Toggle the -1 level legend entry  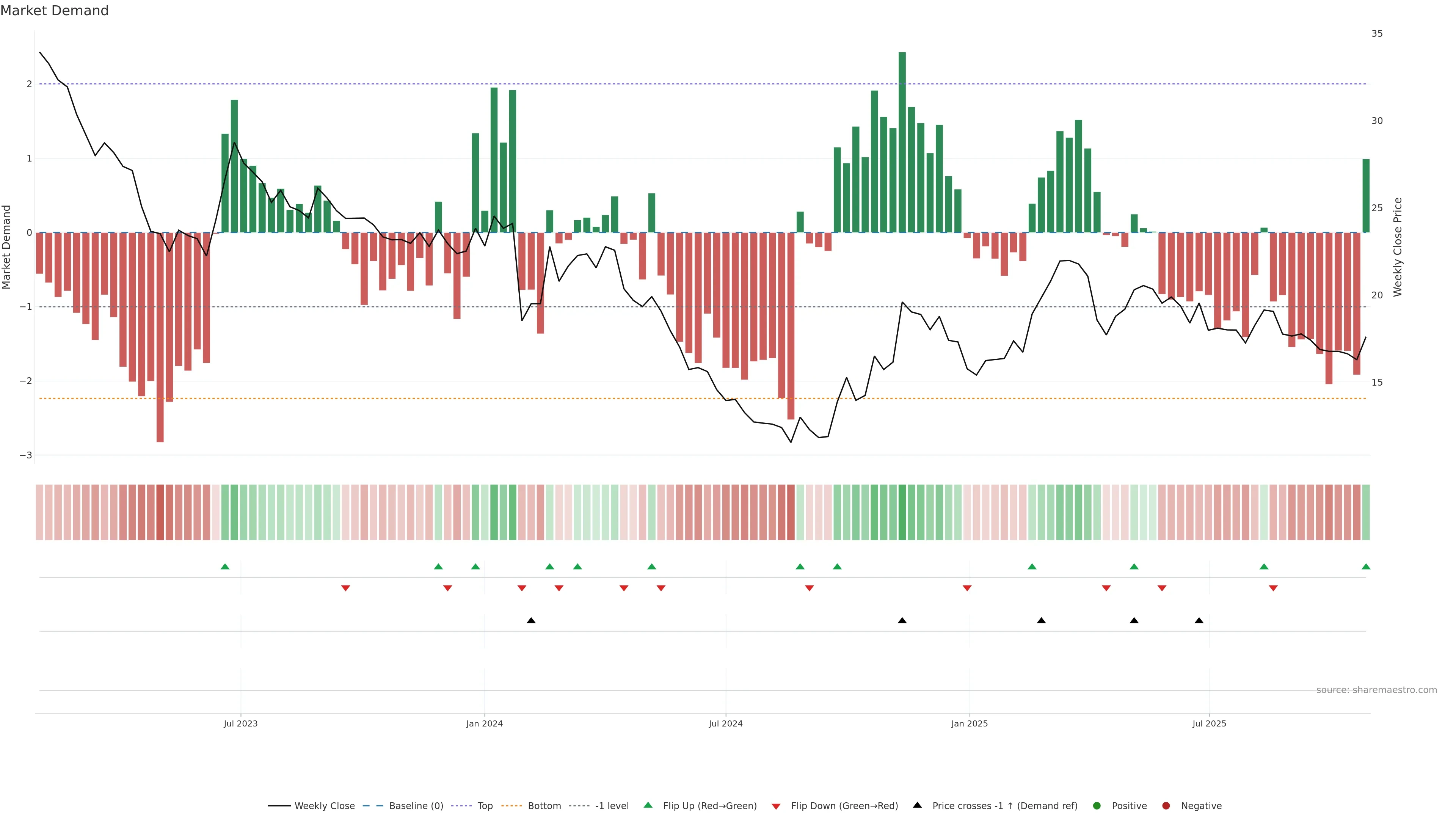[x=612, y=805]
